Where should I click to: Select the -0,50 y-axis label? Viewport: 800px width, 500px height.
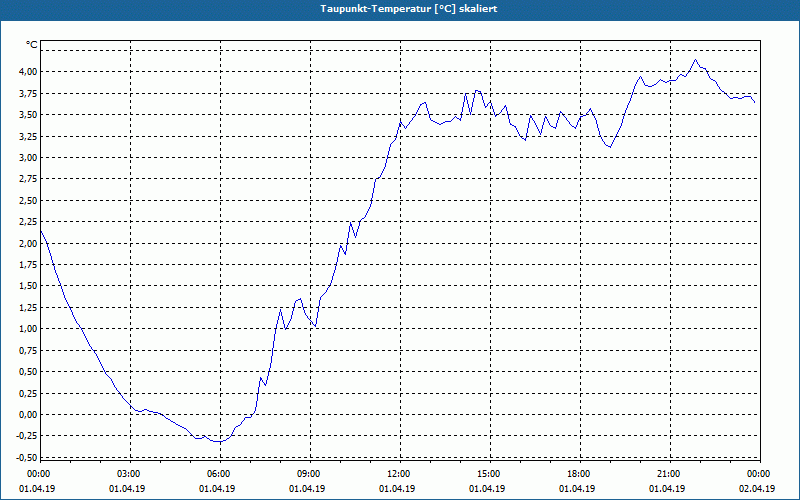27,458
